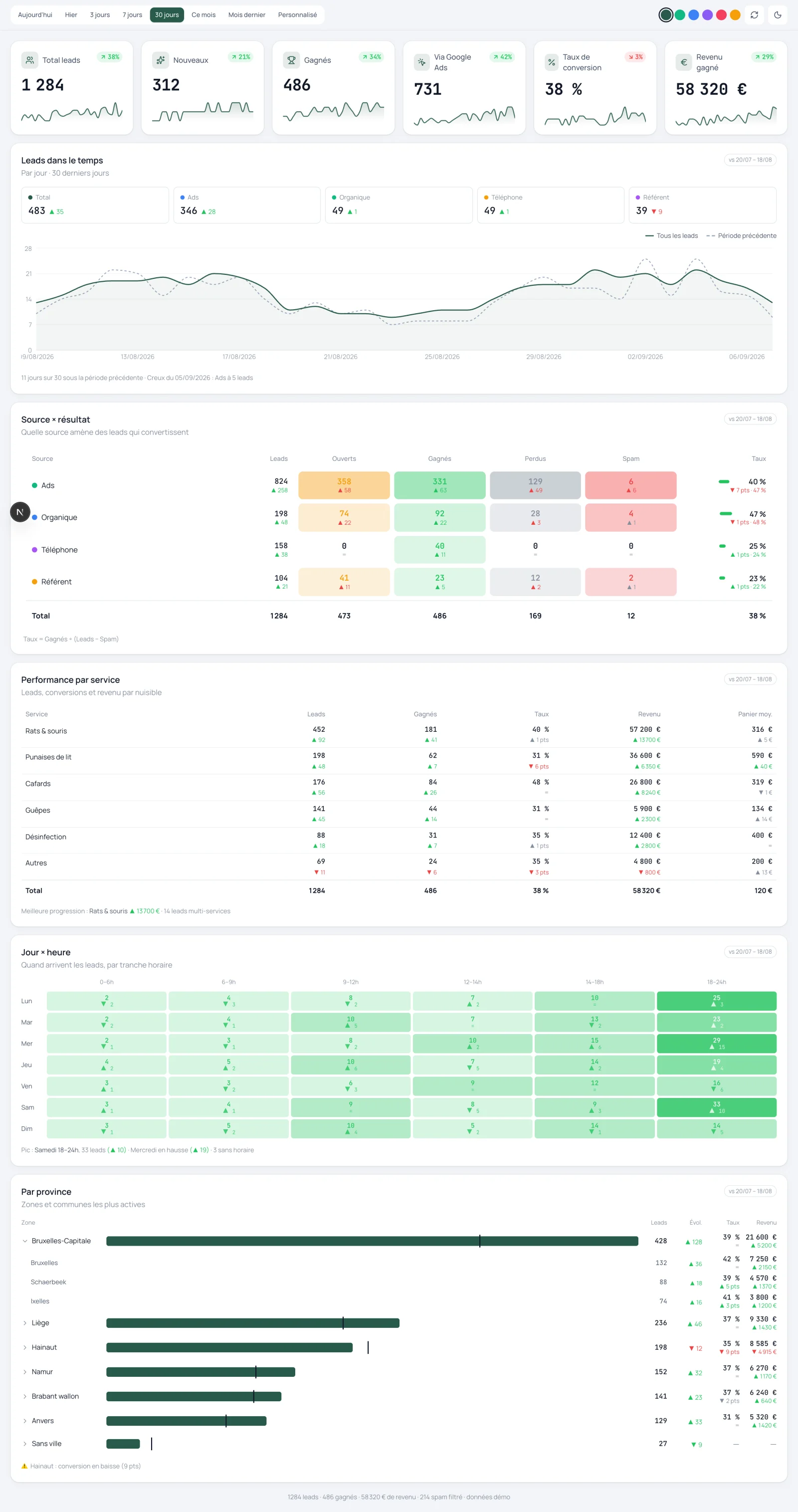The height and width of the screenshot is (1512, 798).
Task: Select the Référent source row label
Action: 56,582
